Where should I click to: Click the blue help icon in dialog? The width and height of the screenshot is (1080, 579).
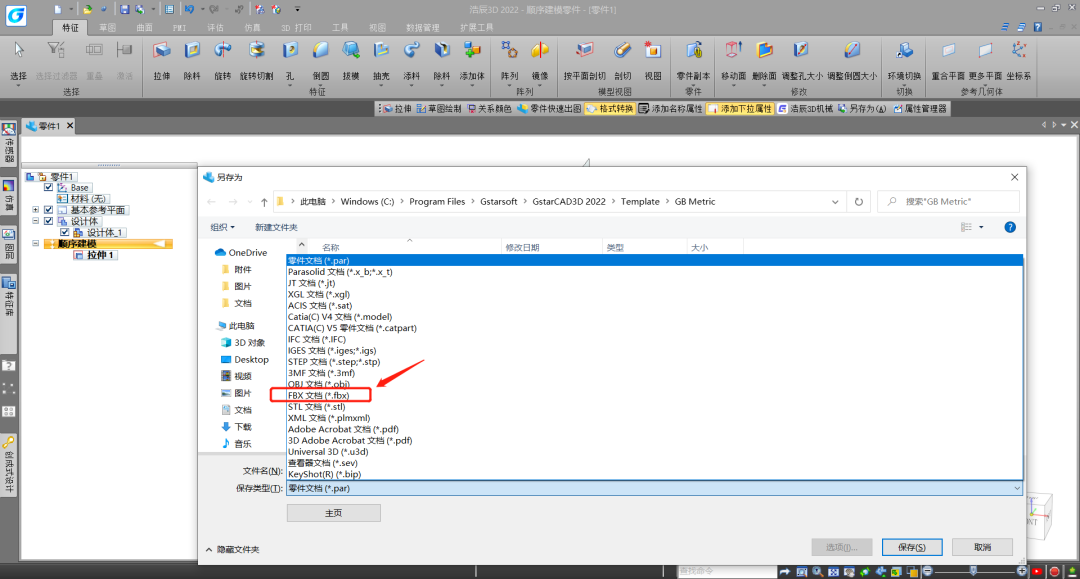point(1010,227)
